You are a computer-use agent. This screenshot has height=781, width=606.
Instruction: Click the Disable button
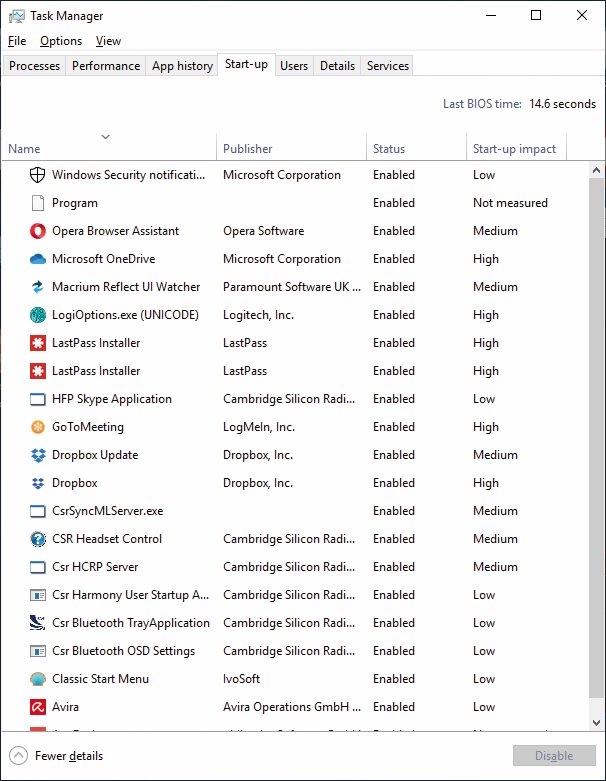554,756
